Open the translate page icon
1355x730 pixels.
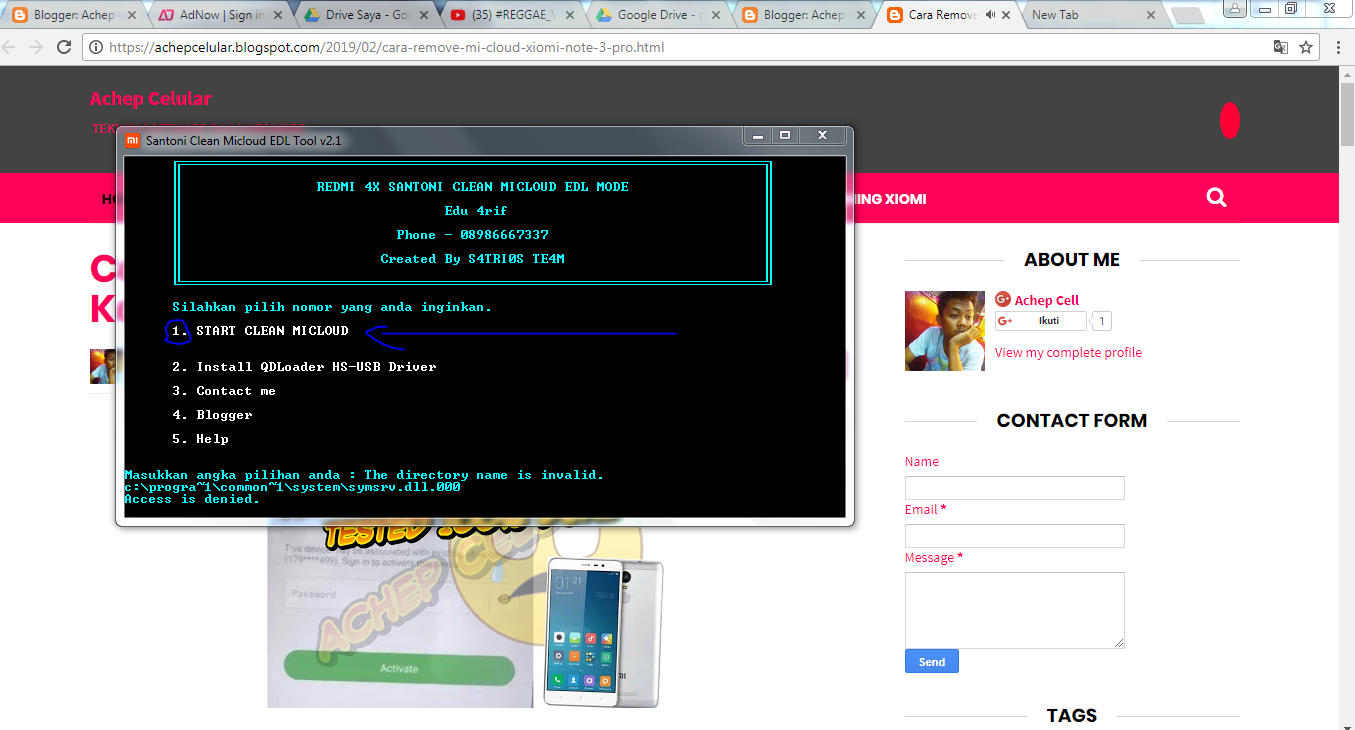click(1280, 47)
